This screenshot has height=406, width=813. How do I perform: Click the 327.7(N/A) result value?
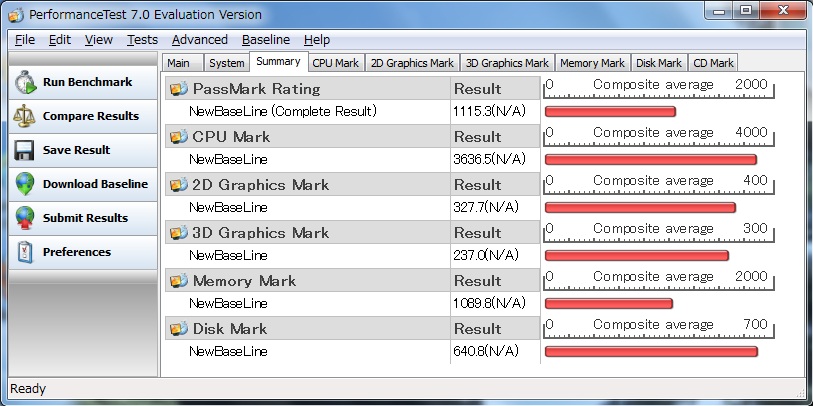pos(486,207)
